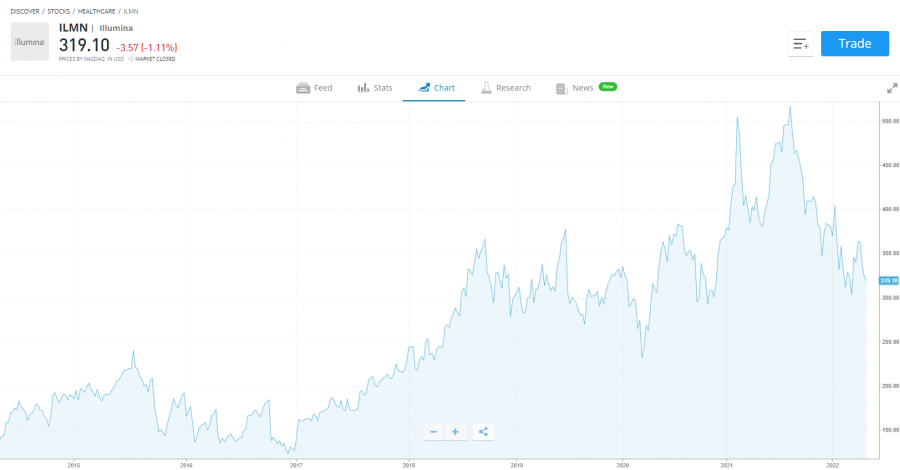Viewport: 900px width, 470px height.
Task: Click the Illumina company logo
Action: pos(30,42)
